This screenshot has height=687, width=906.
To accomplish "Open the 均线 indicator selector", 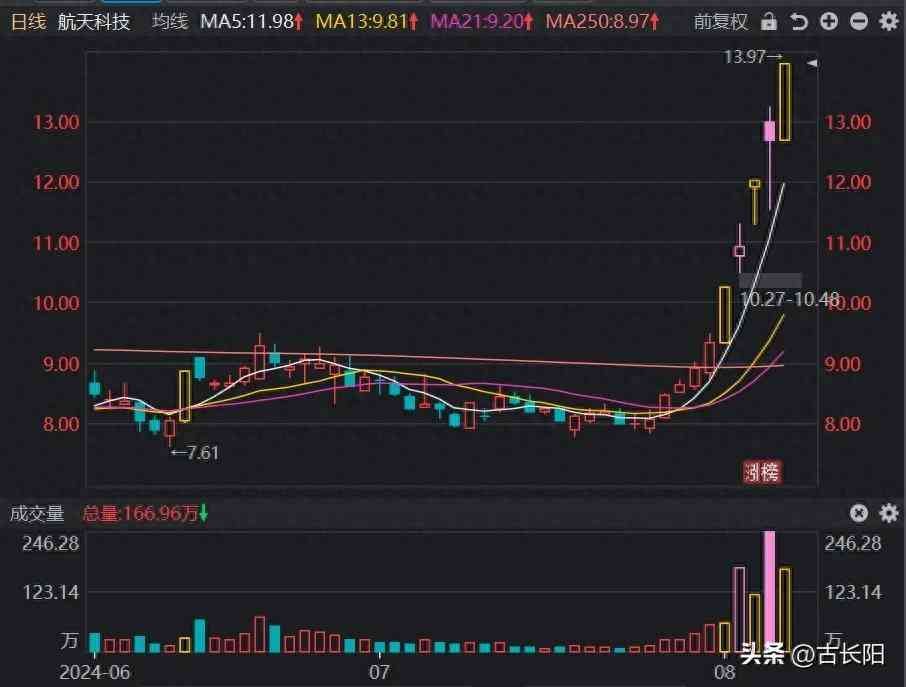I will click(170, 21).
